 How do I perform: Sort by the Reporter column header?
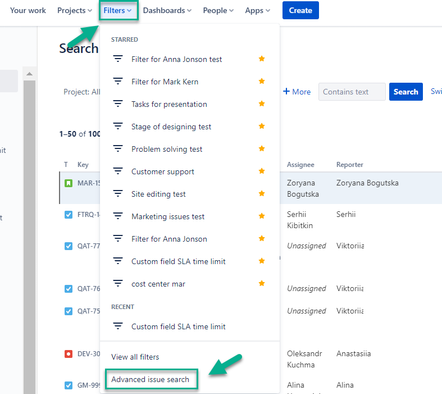[350, 165]
